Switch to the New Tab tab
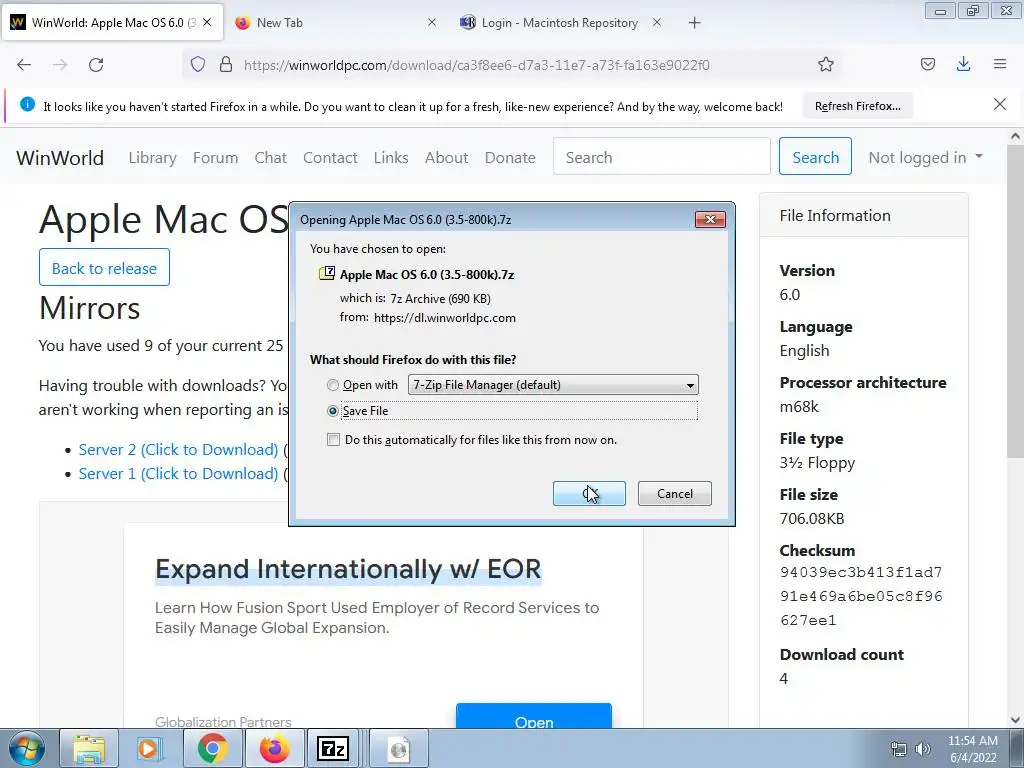Screen dimensions: 1024x768 pos(336,23)
